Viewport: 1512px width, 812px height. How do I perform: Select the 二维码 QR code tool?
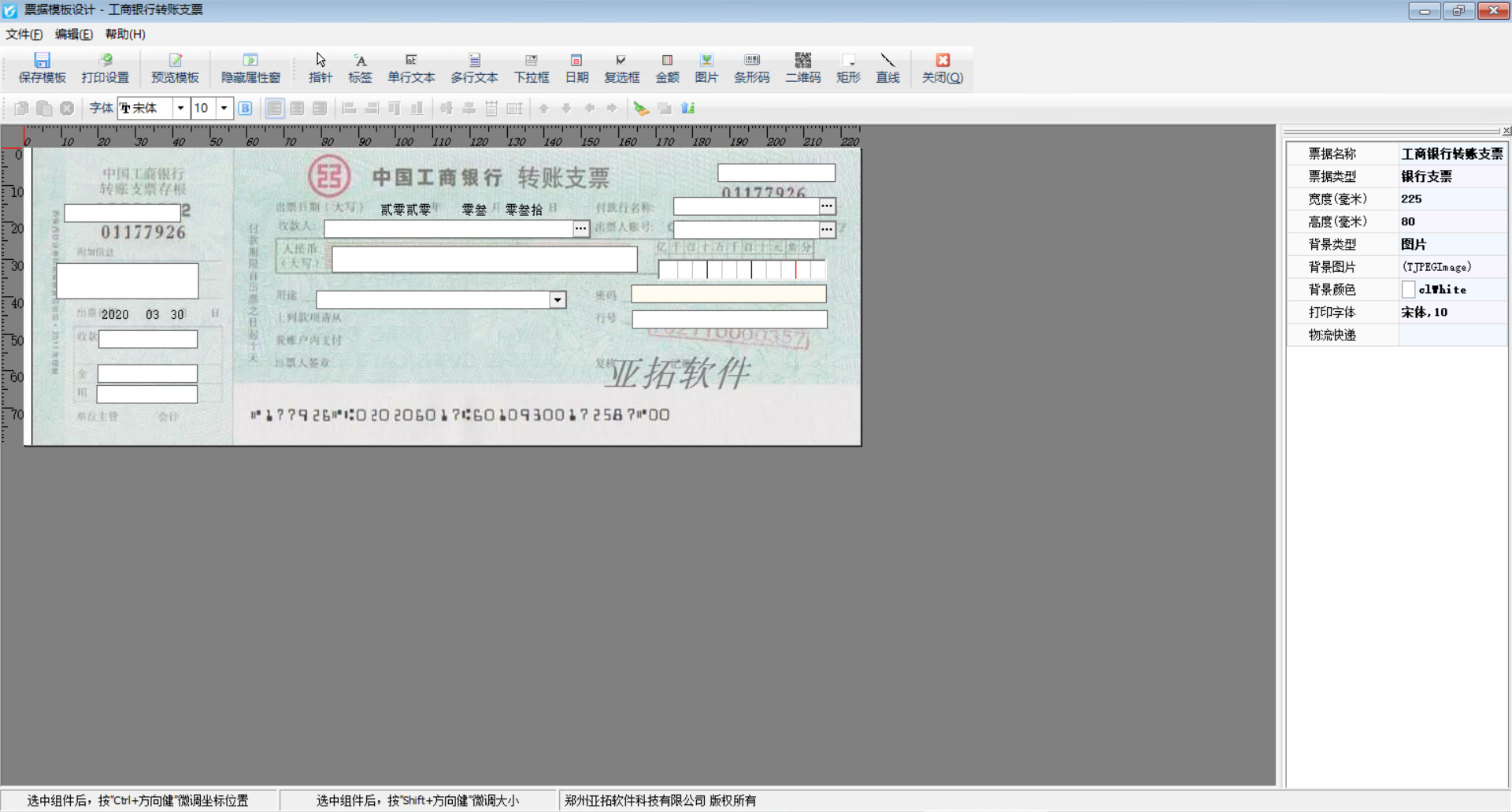click(802, 68)
